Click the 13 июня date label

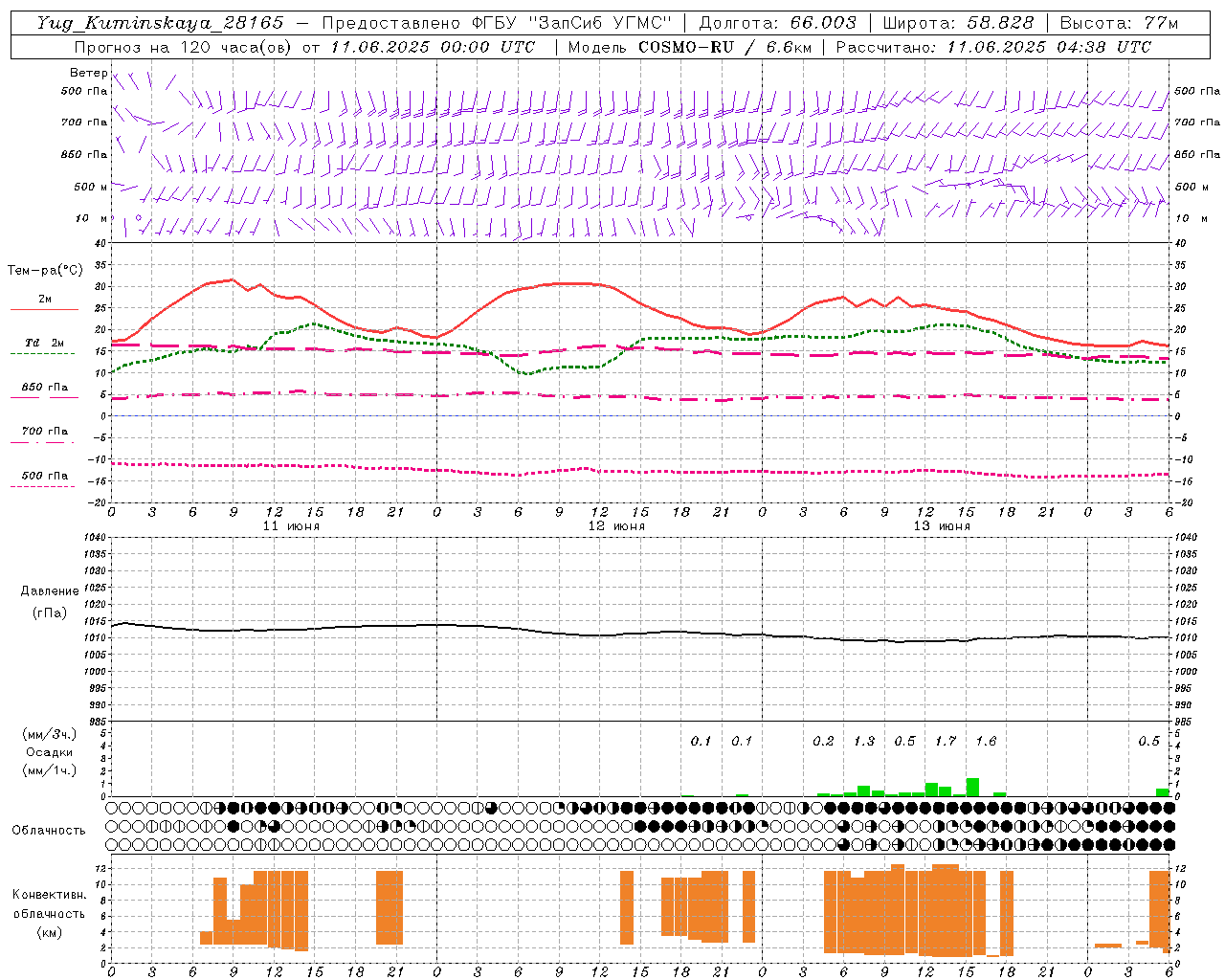coord(942,525)
